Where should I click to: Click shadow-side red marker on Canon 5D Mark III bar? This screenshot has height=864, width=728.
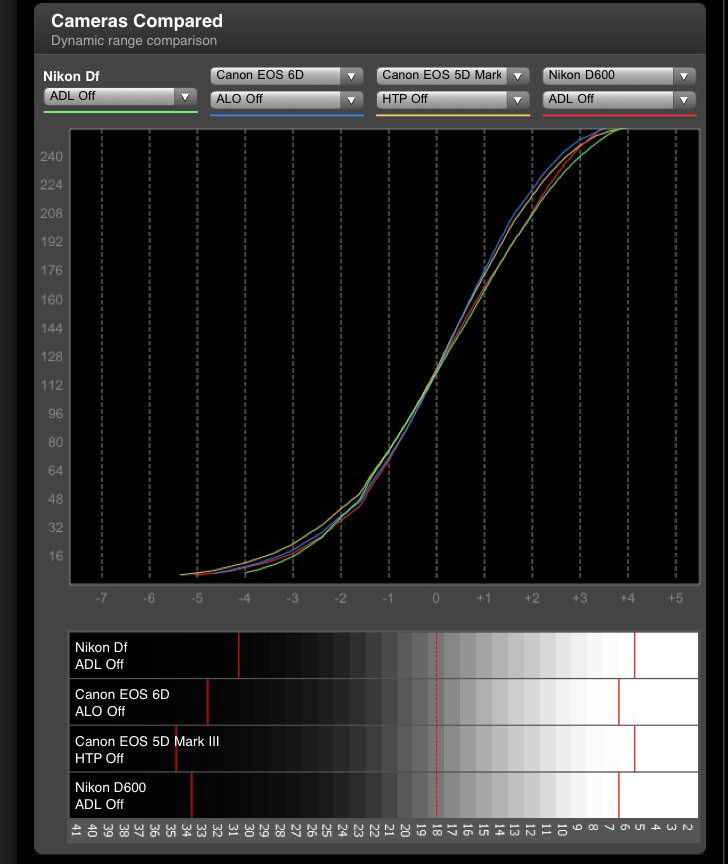176,749
